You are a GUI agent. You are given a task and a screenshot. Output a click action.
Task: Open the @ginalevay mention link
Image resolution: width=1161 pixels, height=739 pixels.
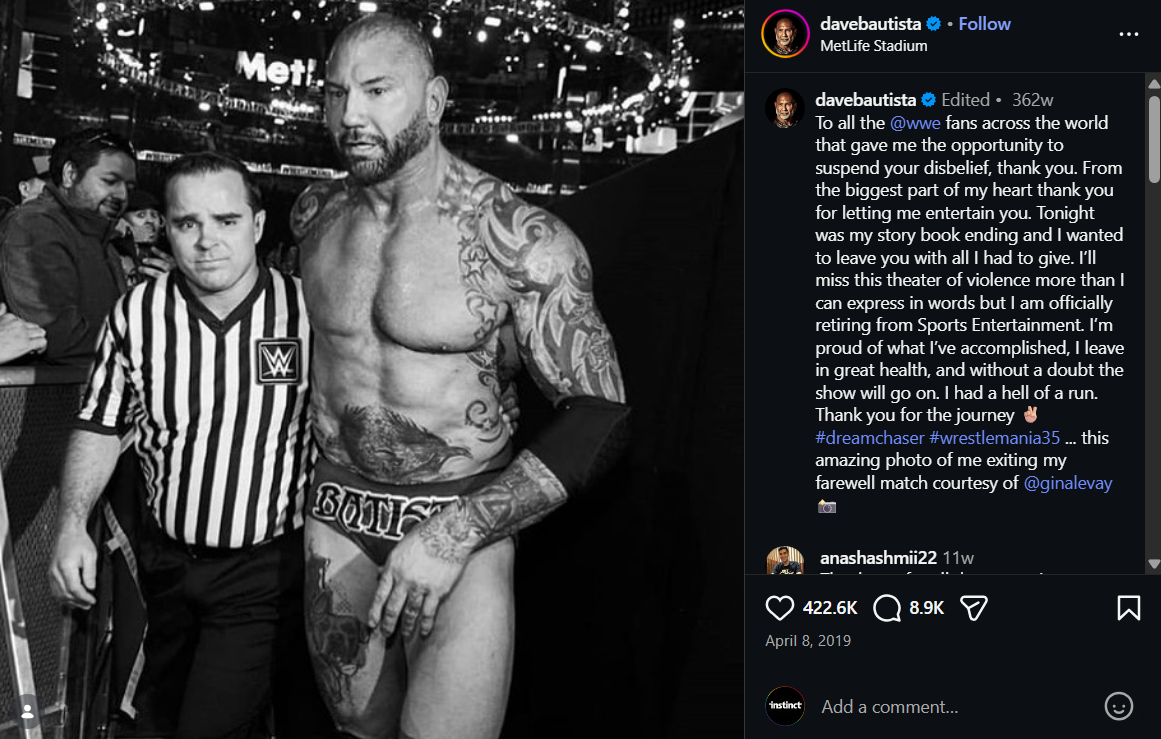tap(1068, 483)
